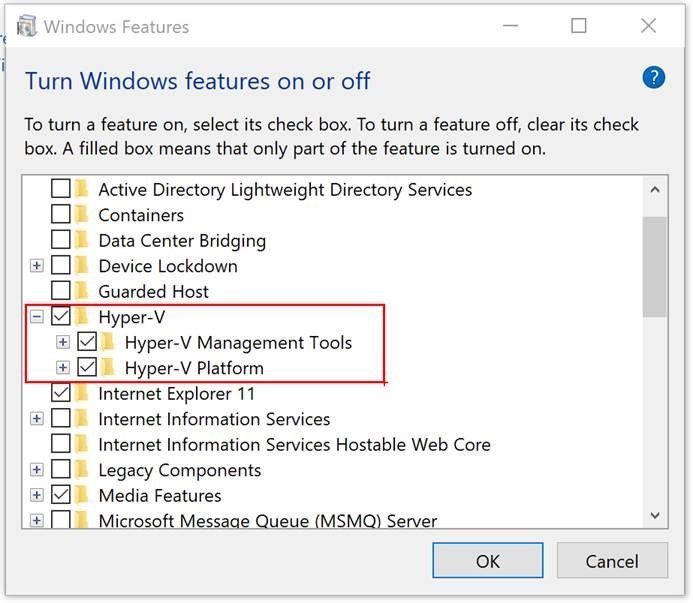Enable the Containers feature checkbox
Image resolution: width=693 pixels, height=603 pixels.
pos(61,215)
